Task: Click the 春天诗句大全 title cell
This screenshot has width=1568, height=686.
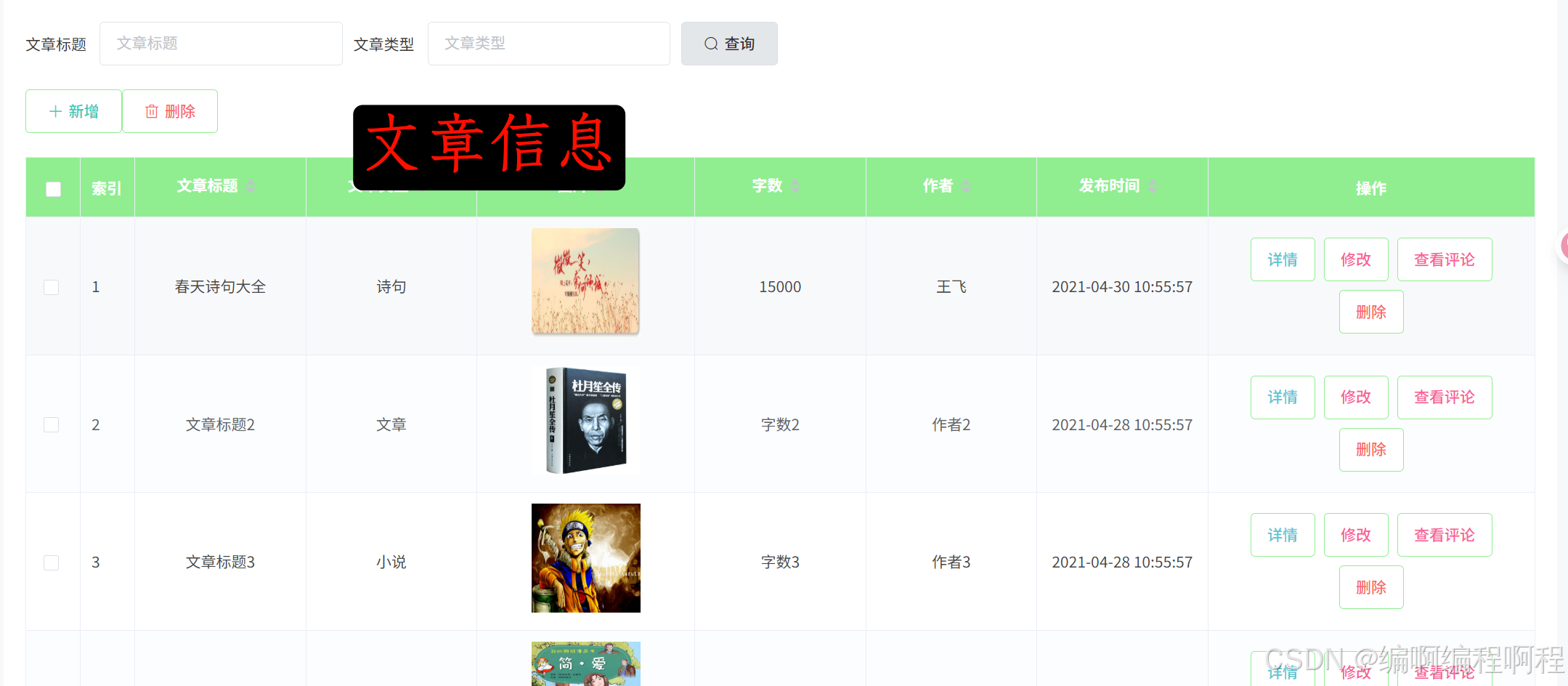Action: 220,287
